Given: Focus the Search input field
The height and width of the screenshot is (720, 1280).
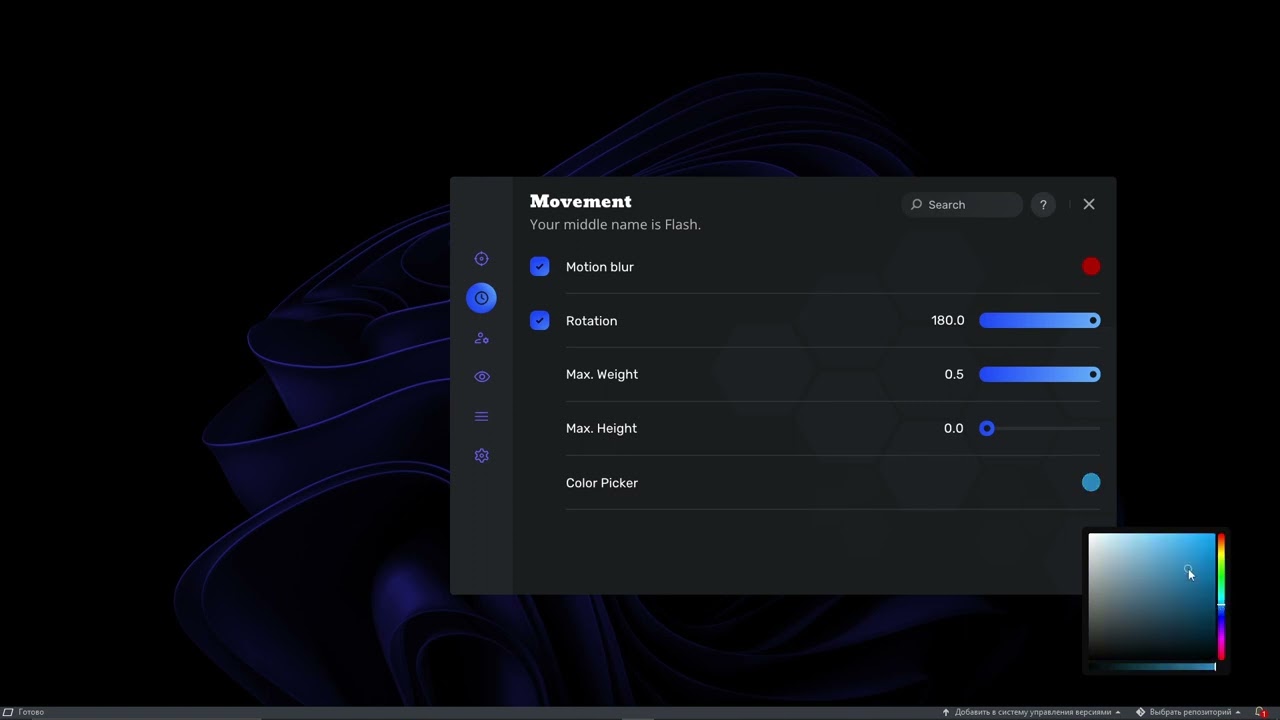Looking at the screenshot, I should point(962,205).
